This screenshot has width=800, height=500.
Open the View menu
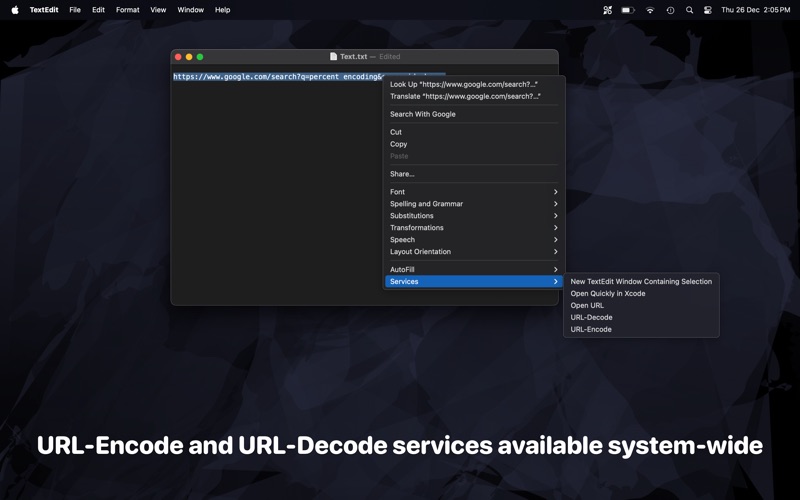point(158,10)
